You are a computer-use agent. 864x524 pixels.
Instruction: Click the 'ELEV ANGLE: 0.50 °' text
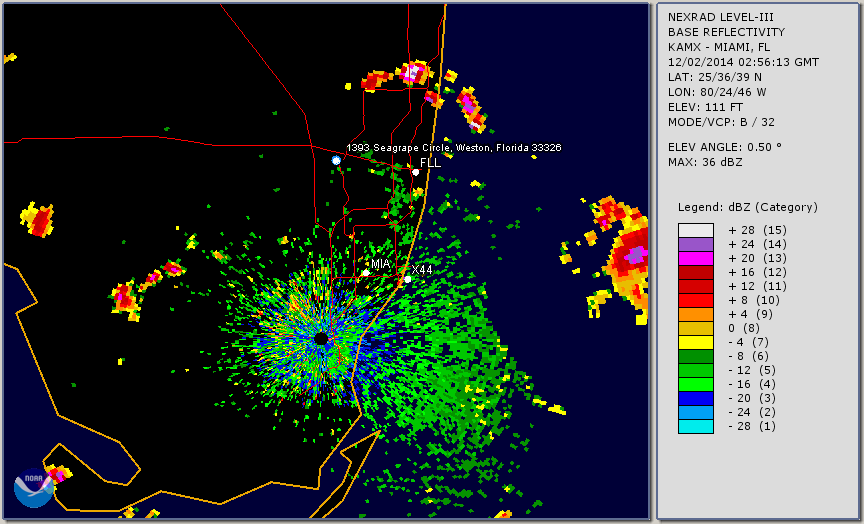coord(725,147)
